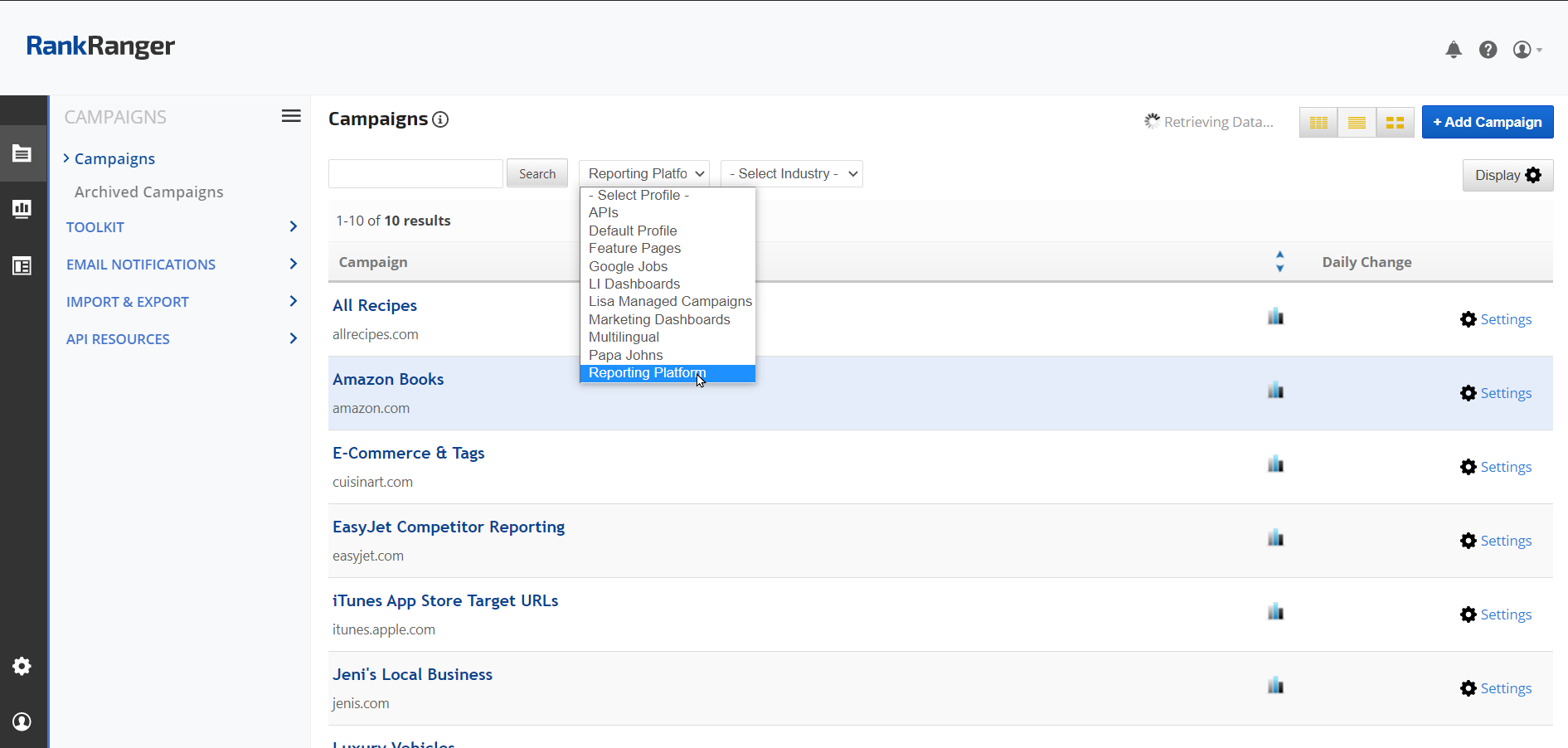Switch to the tile grid view
Viewport: 1568px width, 748px height.
[1395, 123]
